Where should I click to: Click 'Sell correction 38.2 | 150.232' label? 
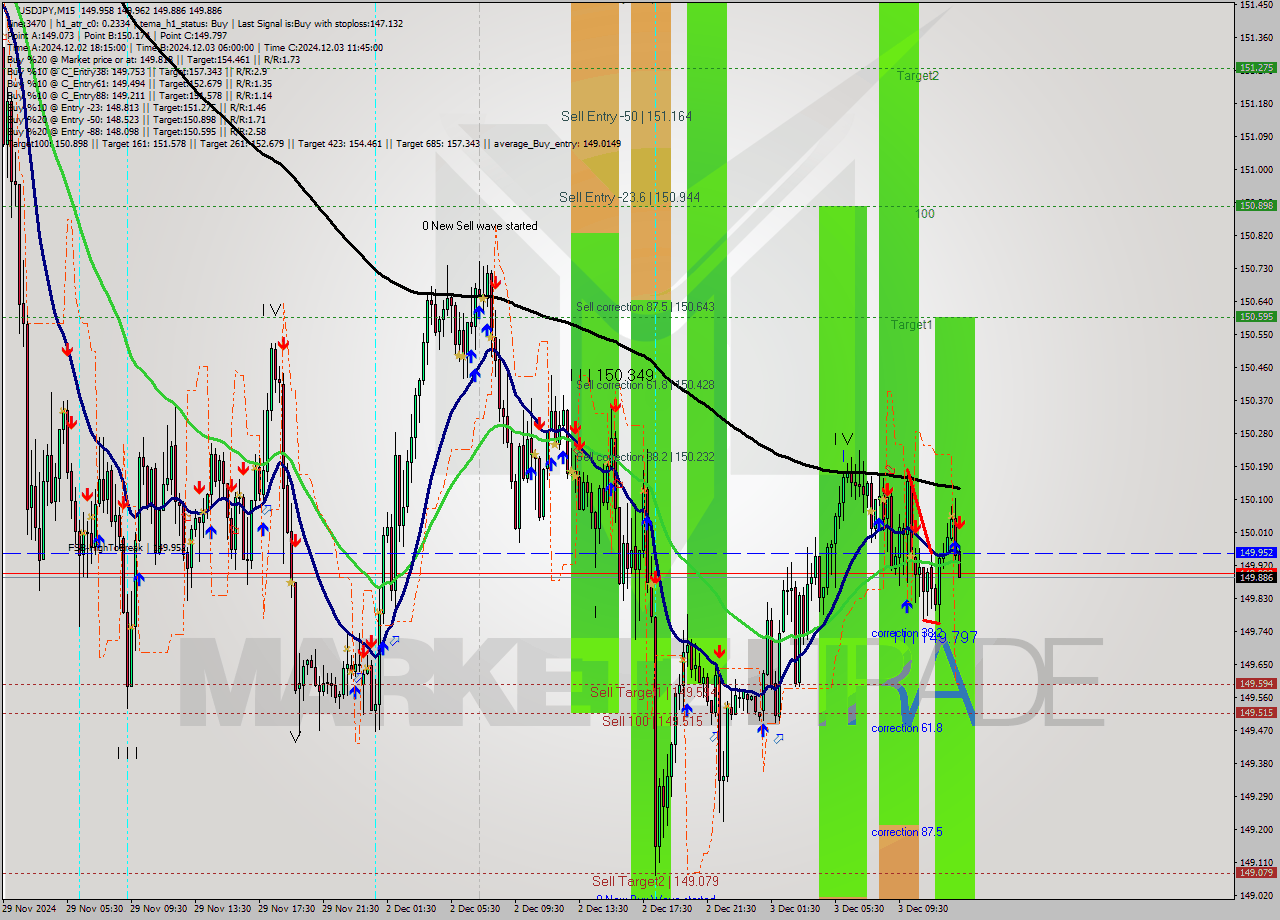tap(645, 456)
